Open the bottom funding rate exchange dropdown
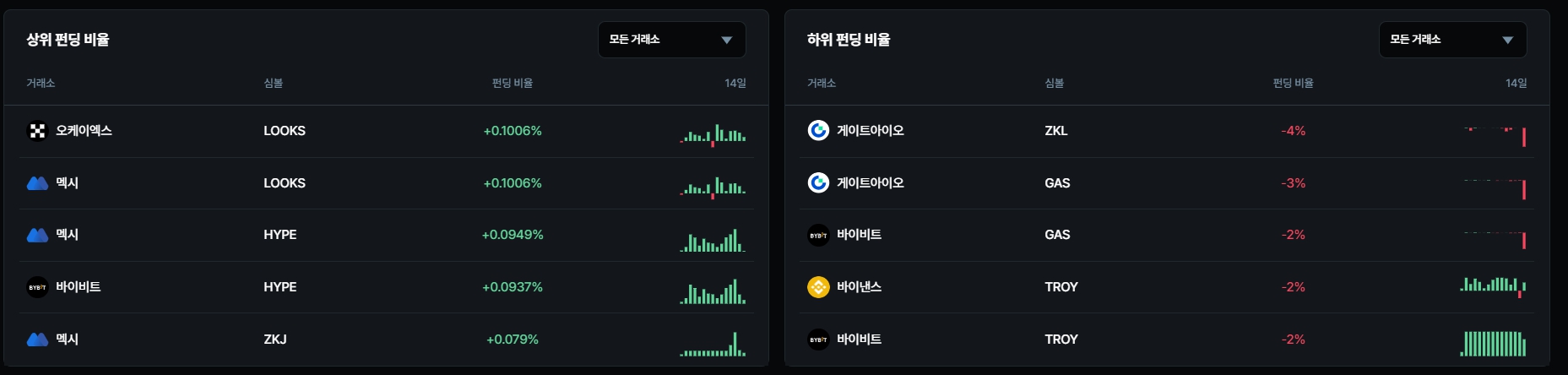 click(x=1452, y=40)
